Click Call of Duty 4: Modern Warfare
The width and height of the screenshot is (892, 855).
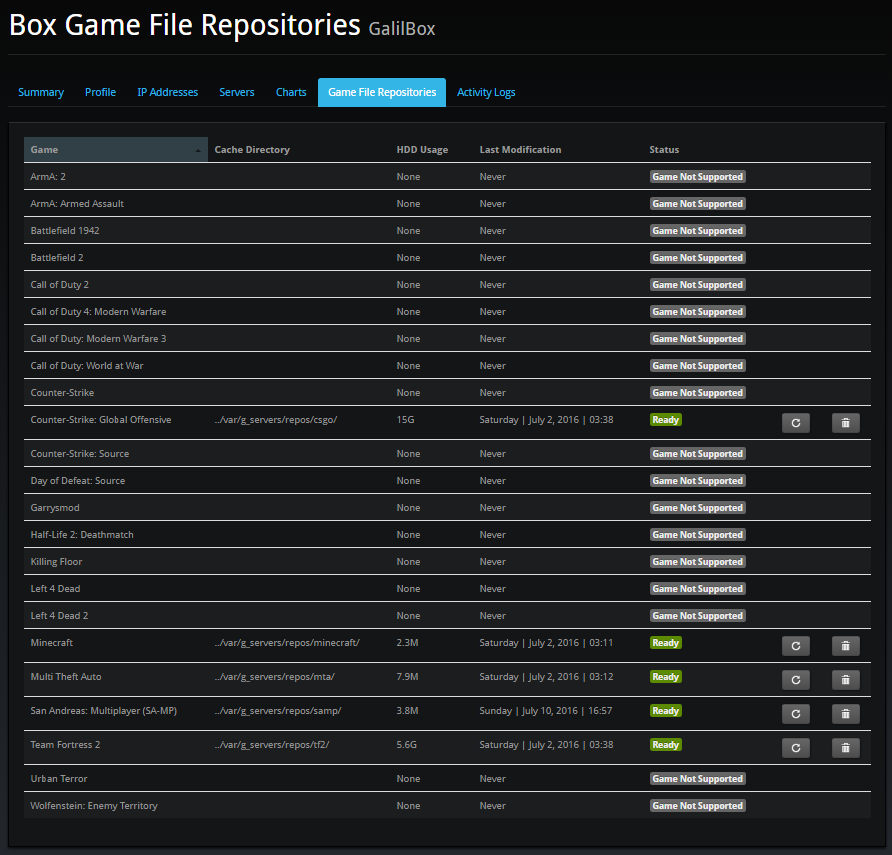(98, 312)
